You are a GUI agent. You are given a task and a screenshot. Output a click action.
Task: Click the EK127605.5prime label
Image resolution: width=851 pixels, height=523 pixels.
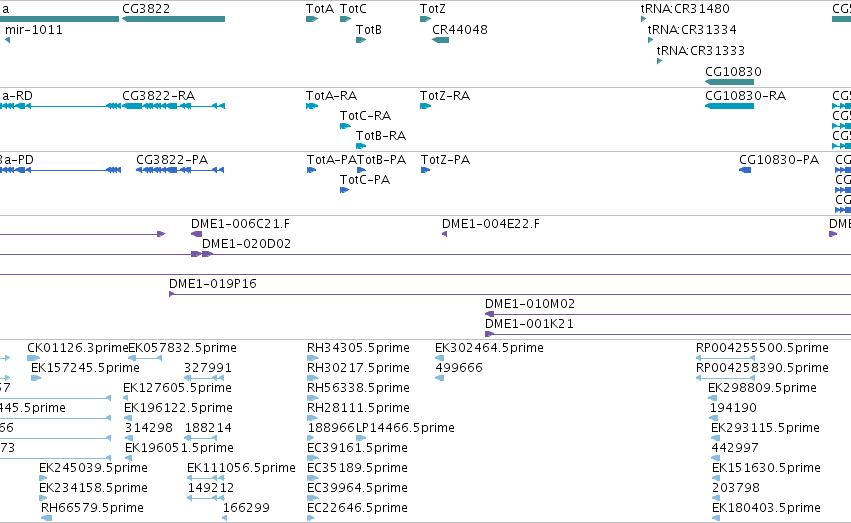(x=177, y=388)
